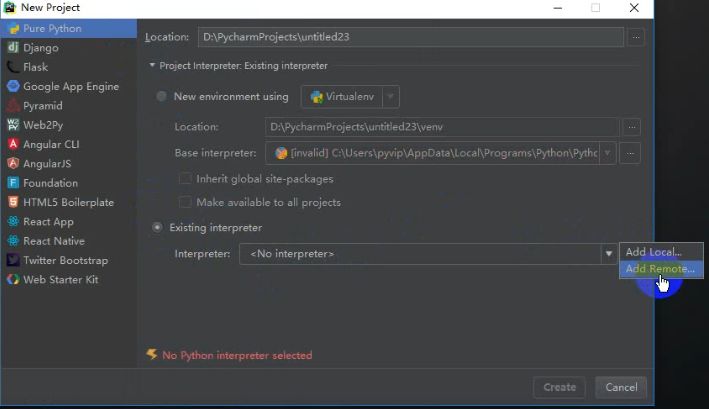Check Make available to all projects
The height and width of the screenshot is (409, 709).
point(185,202)
